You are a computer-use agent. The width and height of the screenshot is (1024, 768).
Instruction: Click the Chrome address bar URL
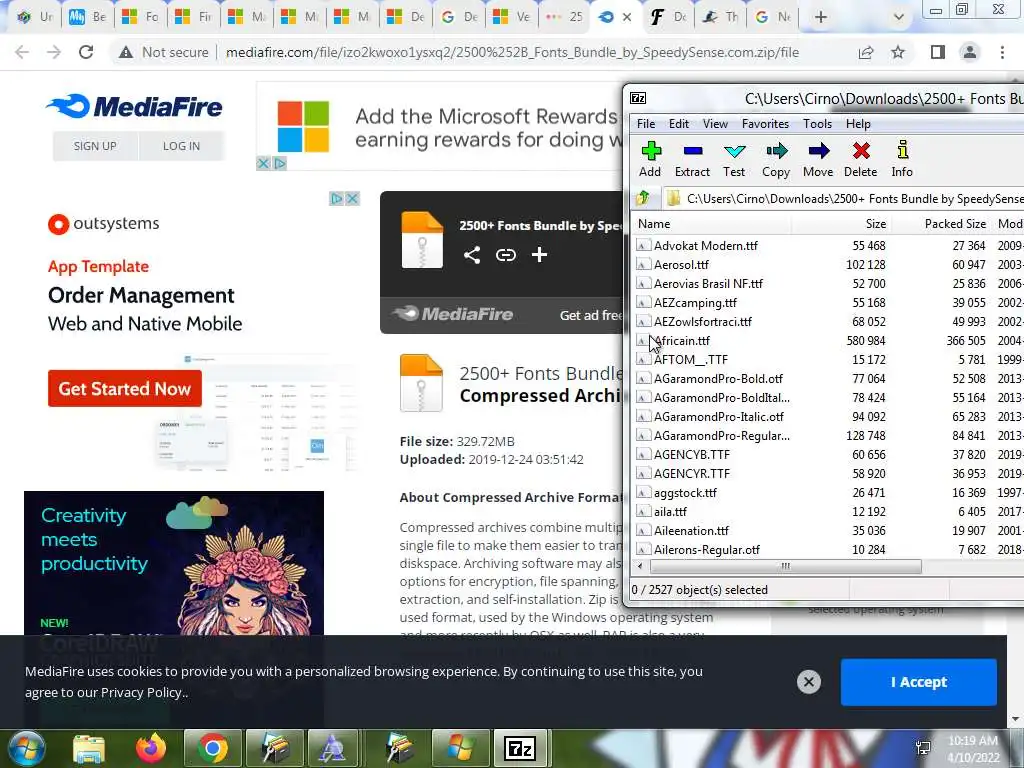(512, 52)
